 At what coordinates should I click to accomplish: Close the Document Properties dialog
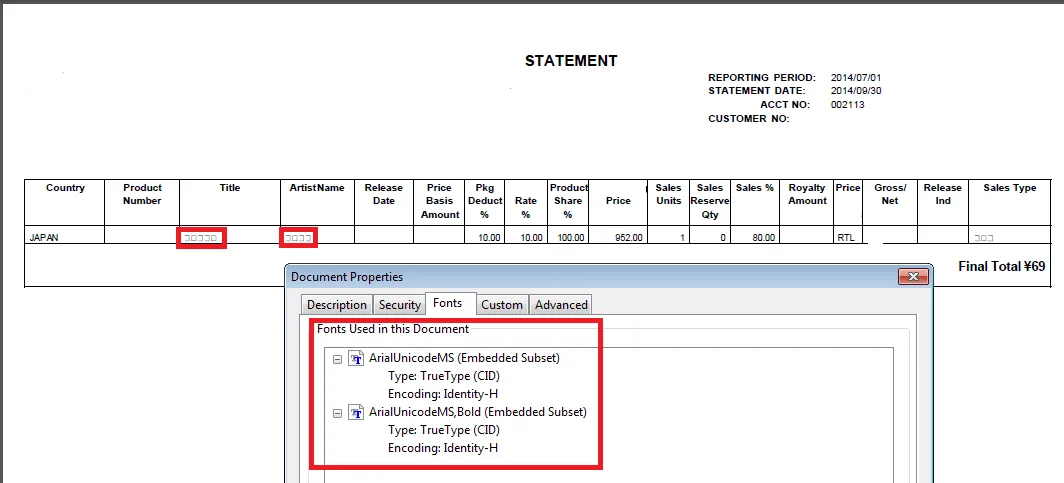pyautogui.click(x=913, y=276)
